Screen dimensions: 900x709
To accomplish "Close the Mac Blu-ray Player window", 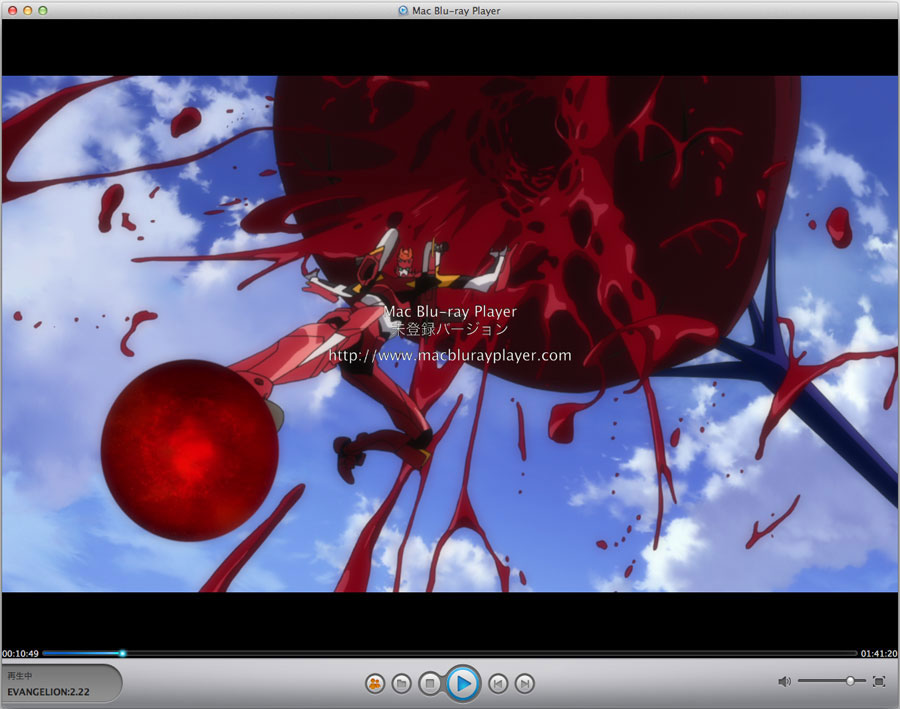I will tap(12, 10).
